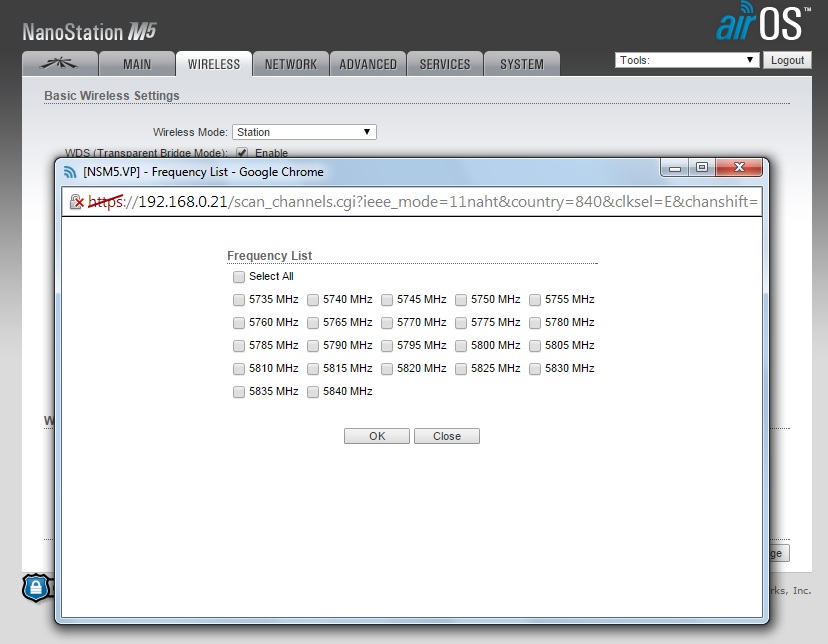Switch to the MAIN tab

(137, 64)
